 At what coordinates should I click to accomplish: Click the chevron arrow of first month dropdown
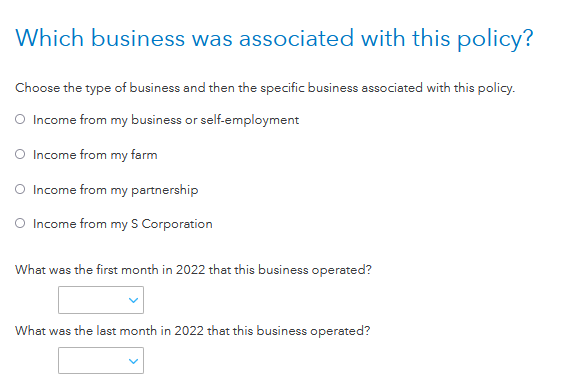134,300
